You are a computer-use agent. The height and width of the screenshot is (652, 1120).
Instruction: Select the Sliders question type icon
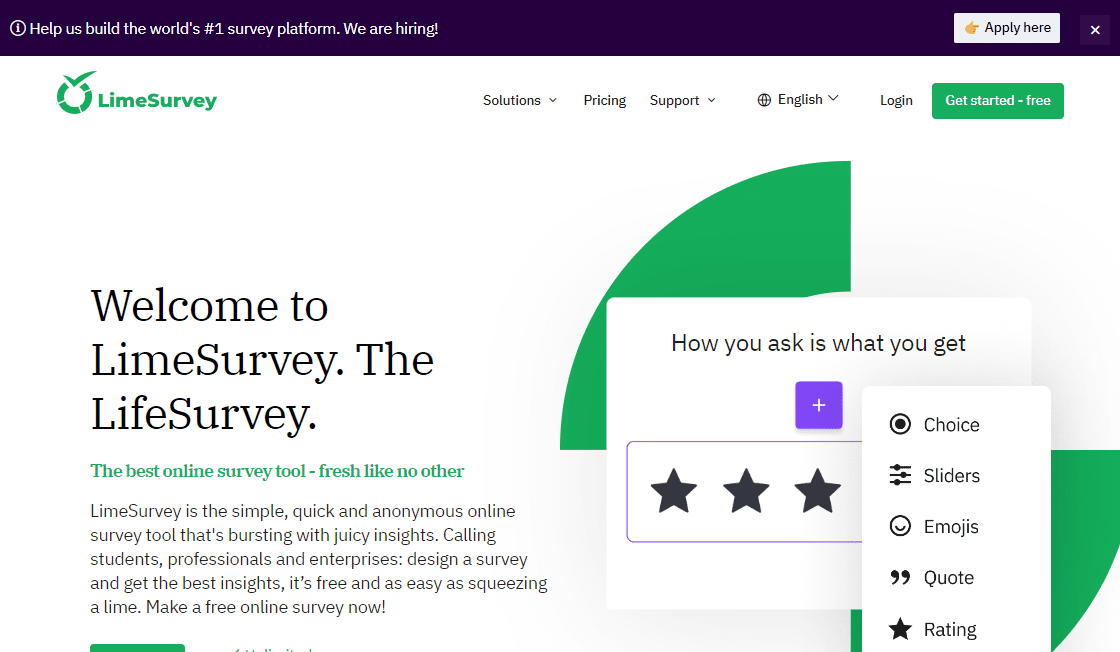[902, 475]
